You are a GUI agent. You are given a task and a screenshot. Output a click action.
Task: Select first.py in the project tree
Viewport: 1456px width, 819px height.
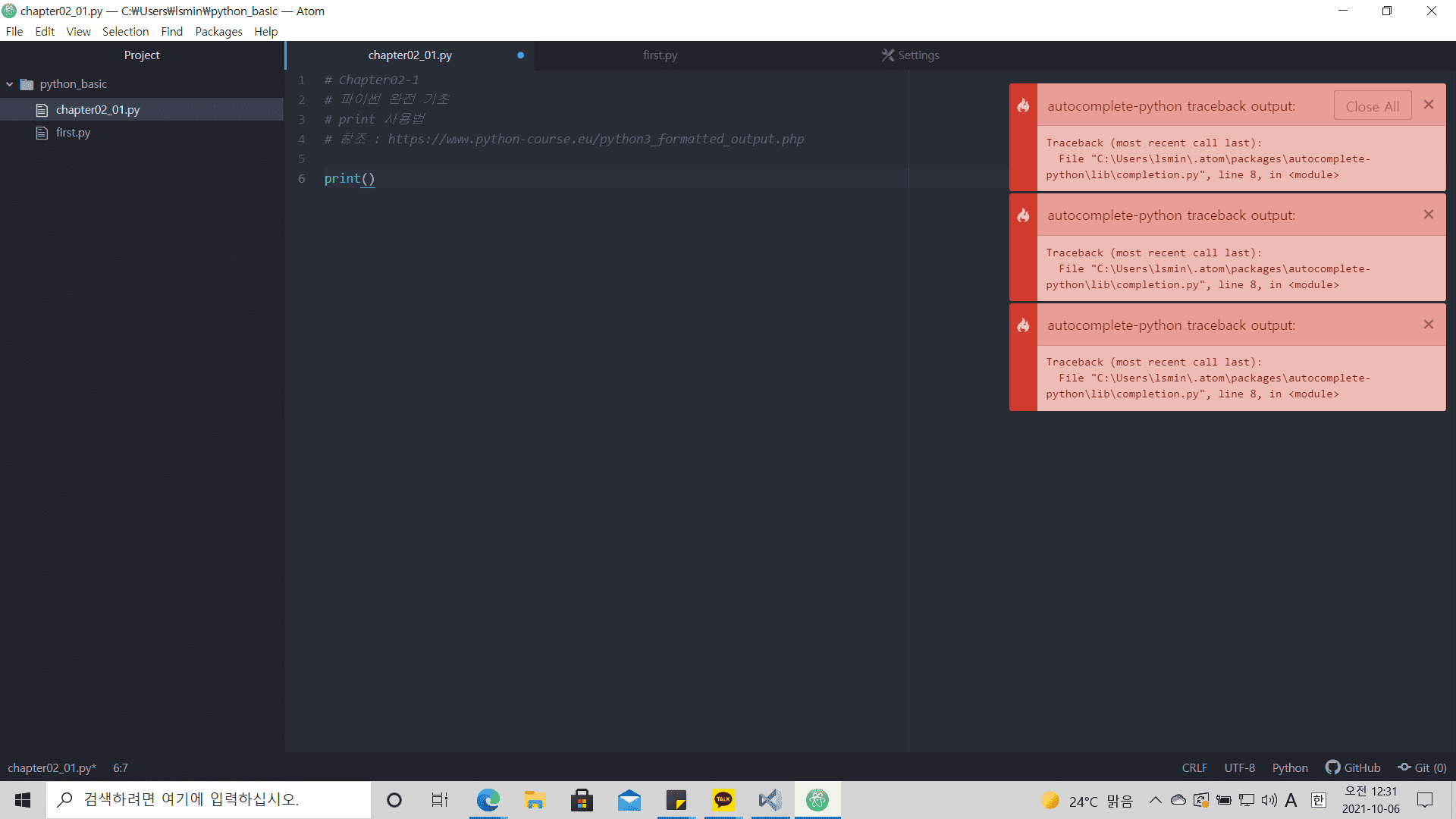coord(73,133)
